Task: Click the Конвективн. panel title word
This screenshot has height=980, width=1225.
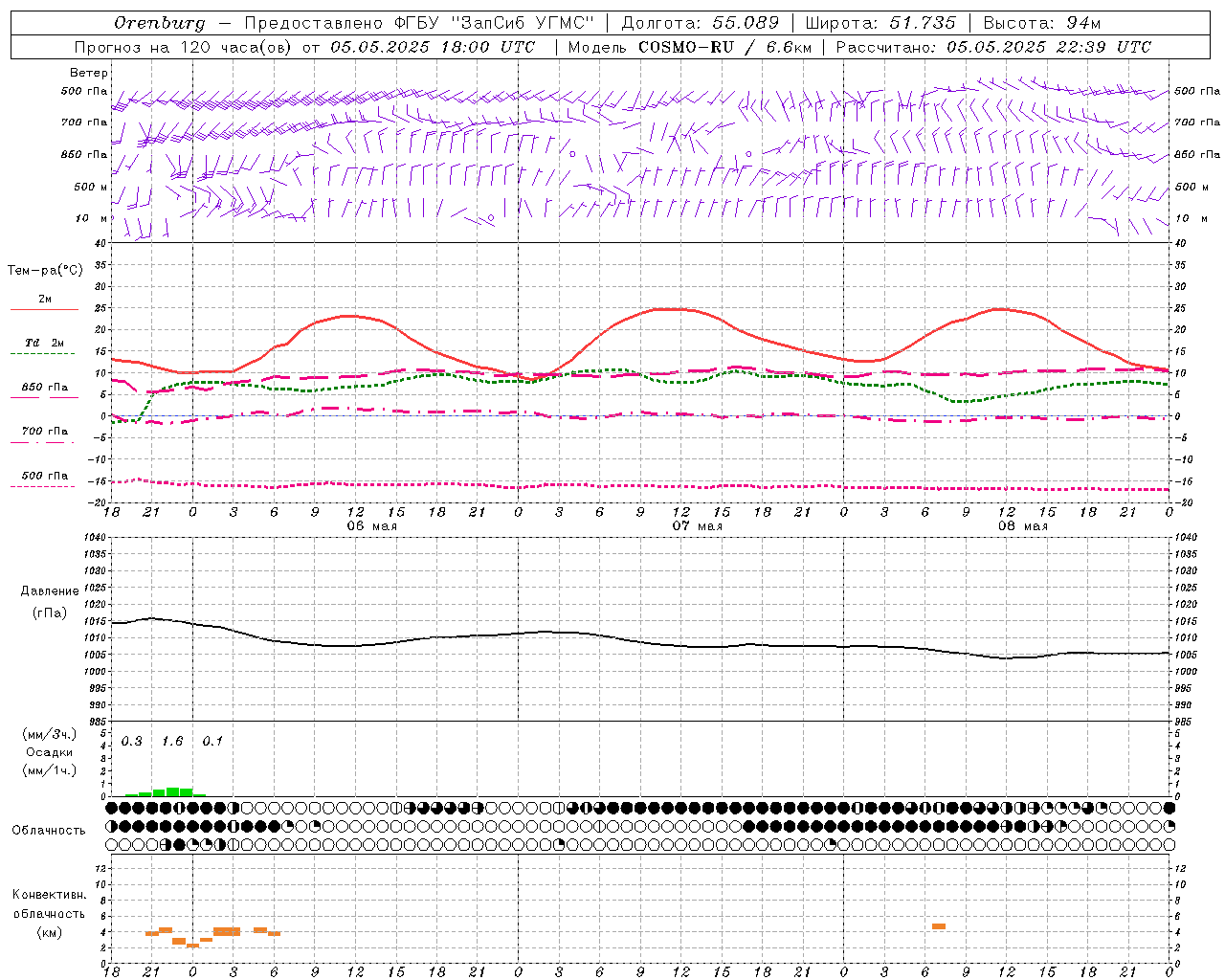Action: tap(49, 895)
